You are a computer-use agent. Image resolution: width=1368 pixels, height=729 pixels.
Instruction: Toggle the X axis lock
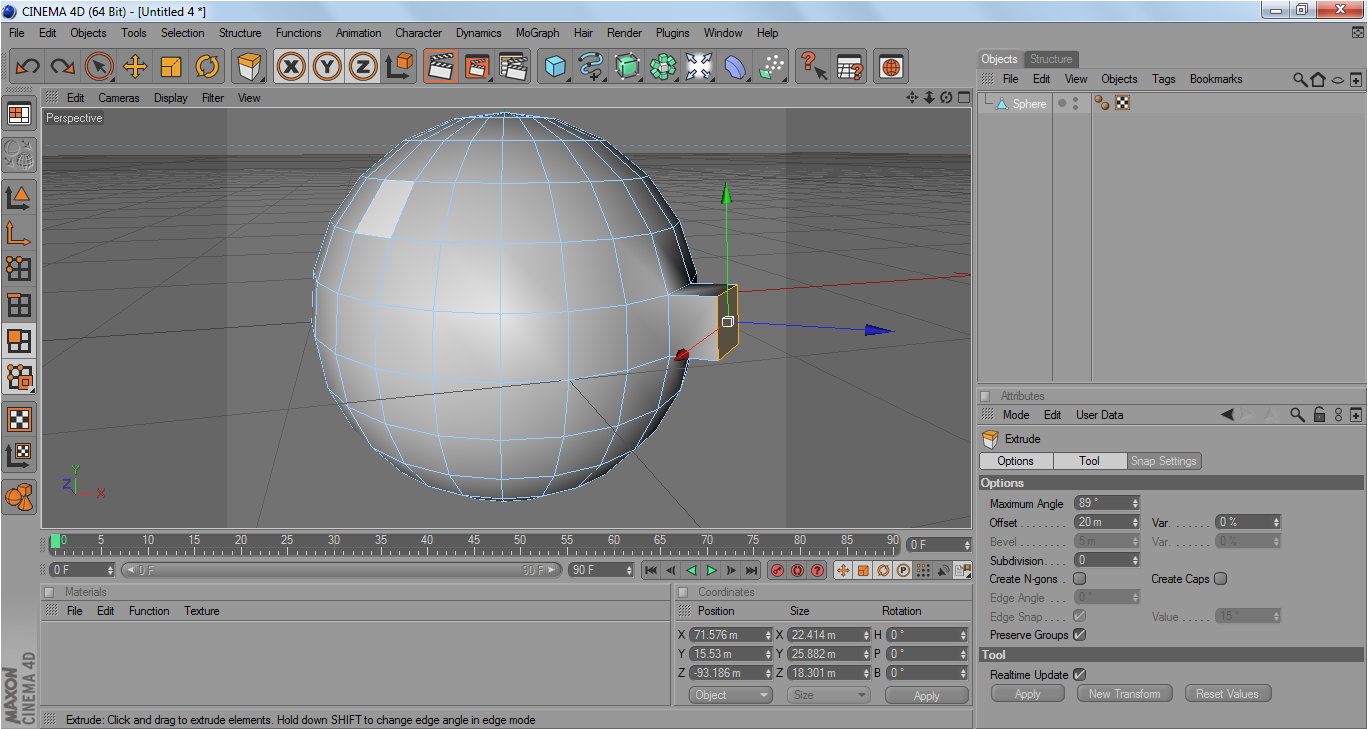pyautogui.click(x=291, y=67)
